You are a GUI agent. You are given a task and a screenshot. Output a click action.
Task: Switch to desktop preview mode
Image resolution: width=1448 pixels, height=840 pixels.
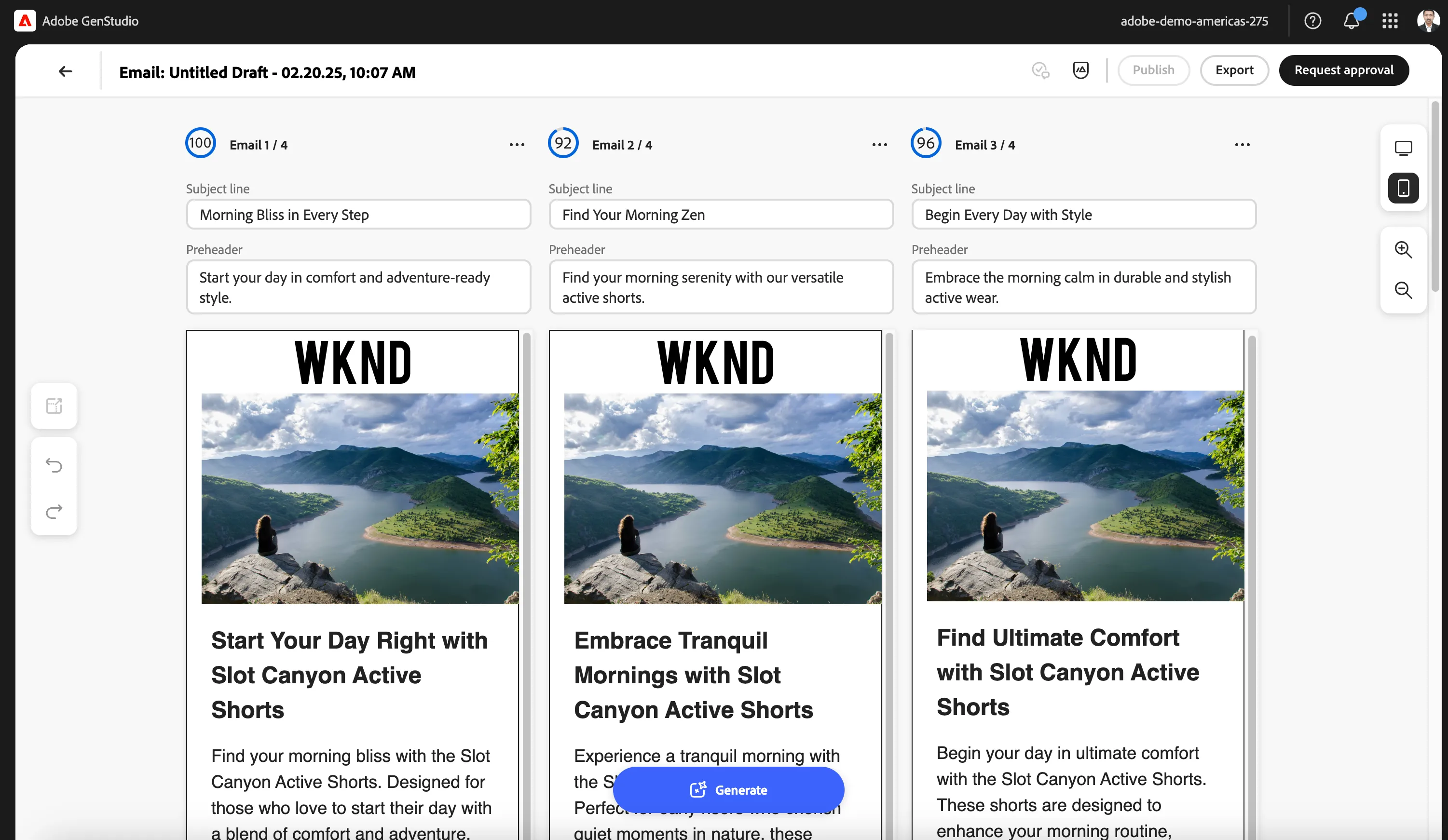click(x=1403, y=148)
